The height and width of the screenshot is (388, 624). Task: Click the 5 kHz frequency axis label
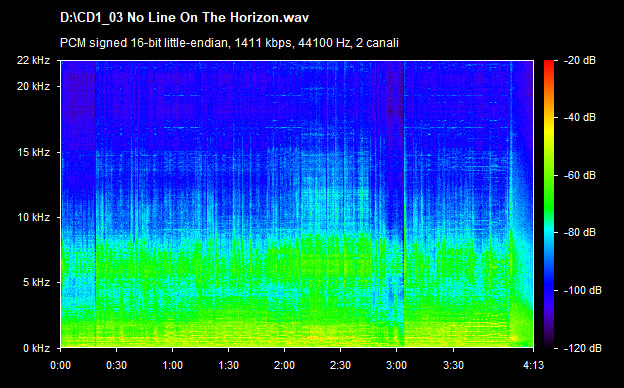coord(36,283)
